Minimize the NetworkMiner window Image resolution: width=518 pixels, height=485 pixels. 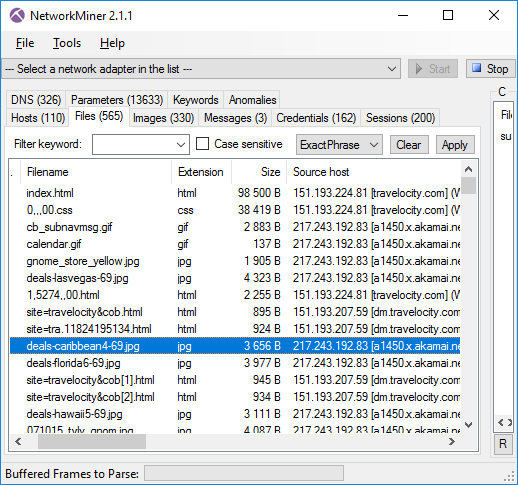coord(403,15)
